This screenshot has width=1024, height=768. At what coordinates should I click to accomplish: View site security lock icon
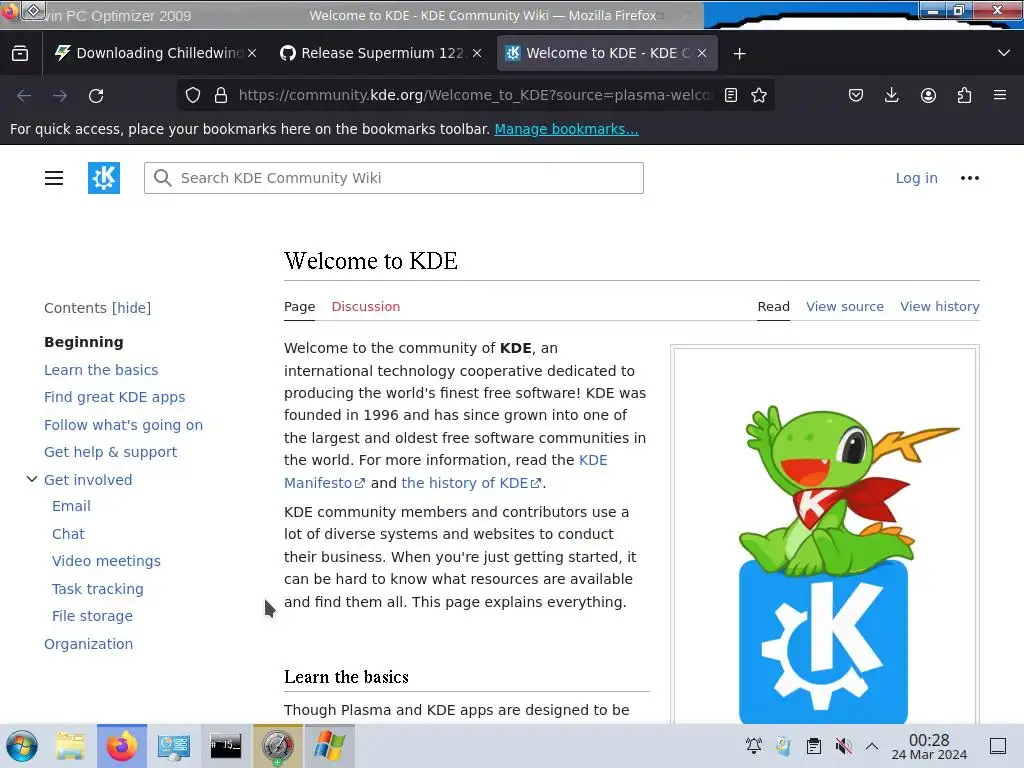point(221,95)
